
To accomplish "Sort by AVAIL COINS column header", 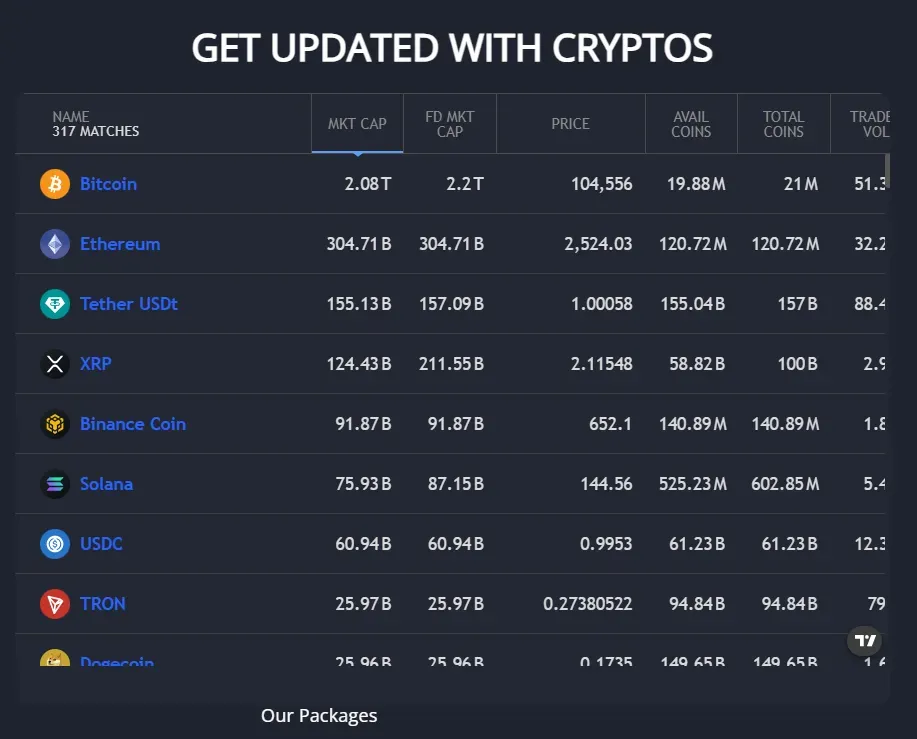I will click(x=691, y=124).
